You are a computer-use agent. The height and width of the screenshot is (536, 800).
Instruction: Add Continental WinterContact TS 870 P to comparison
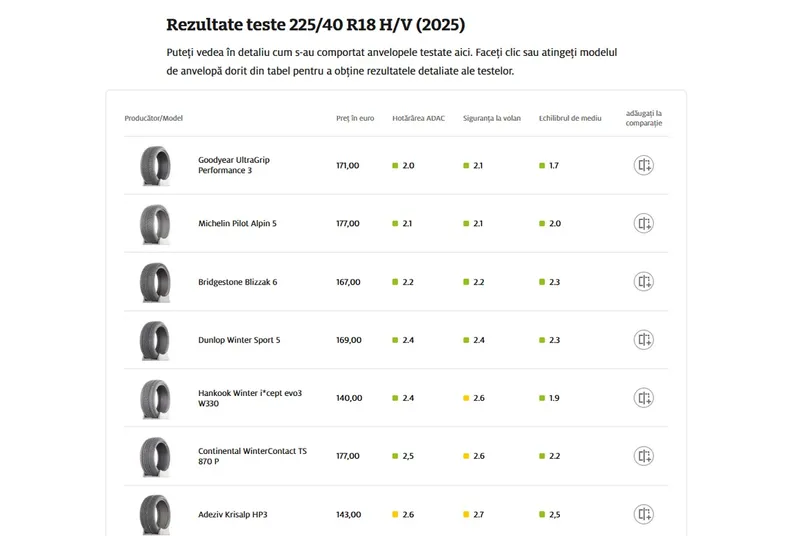644,456
